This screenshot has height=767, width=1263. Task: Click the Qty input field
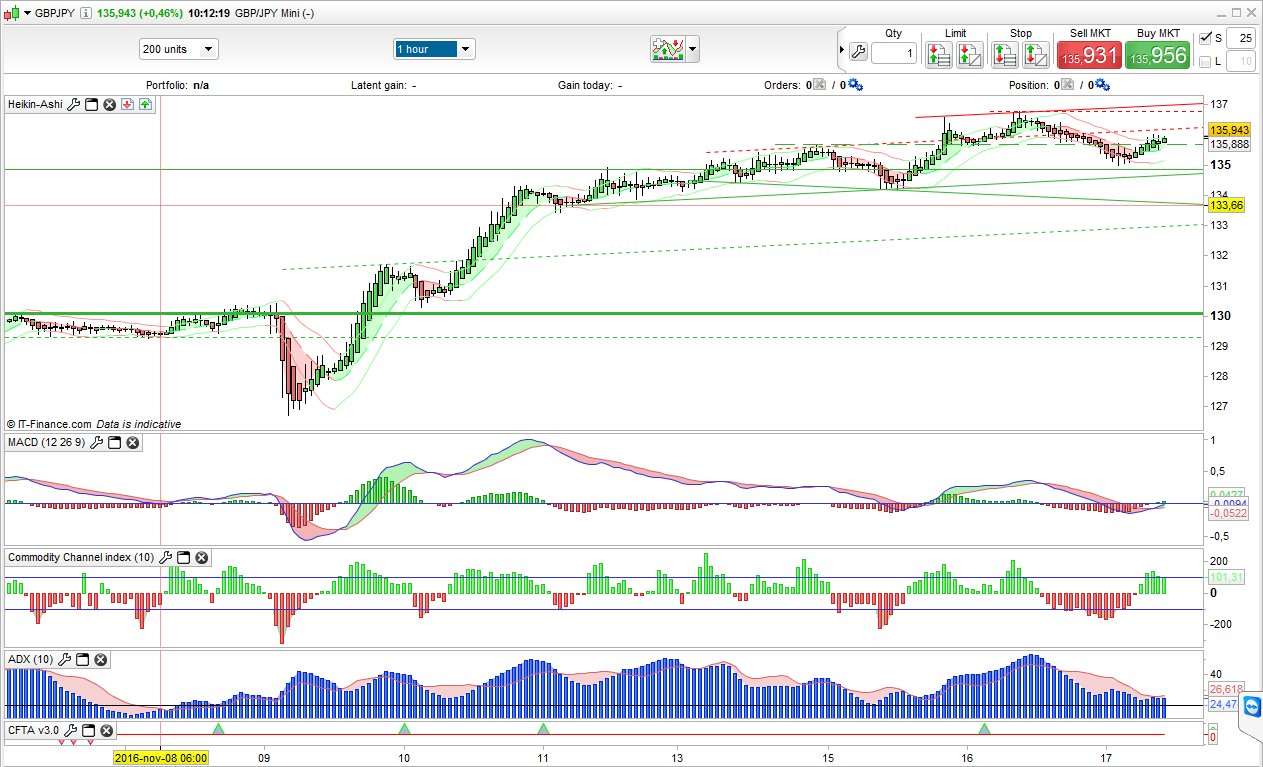(893, 53)
